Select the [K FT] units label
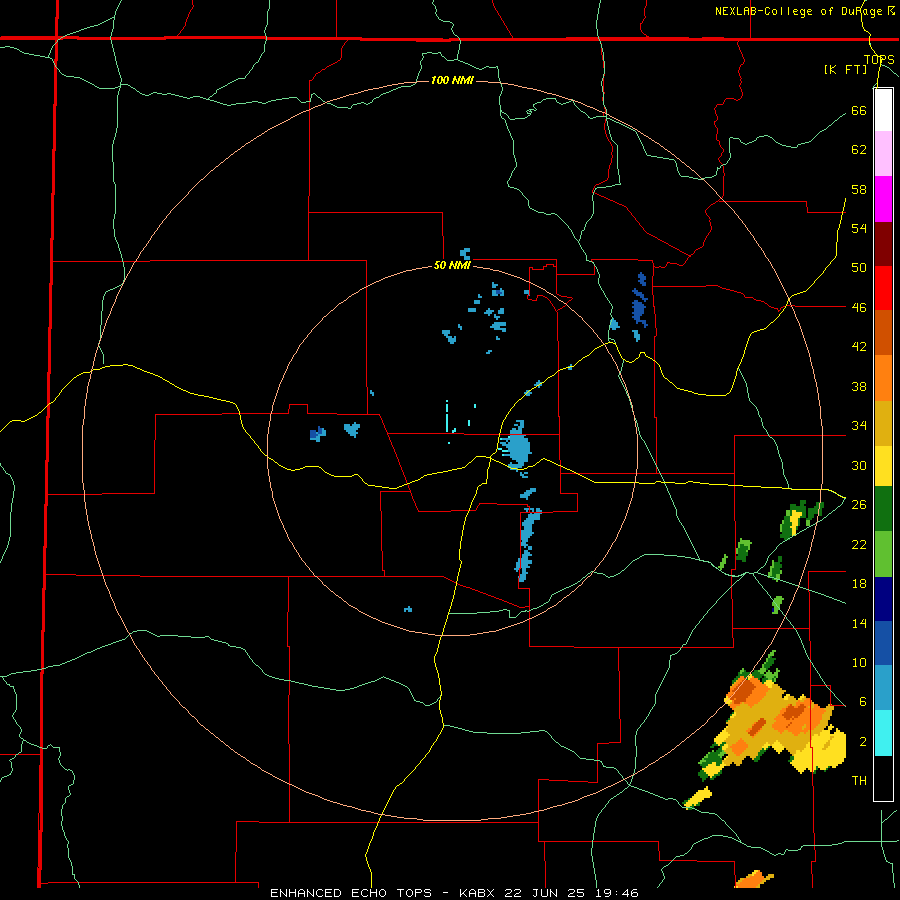Viewport: 900px width, 900px height. pos(845,70)
